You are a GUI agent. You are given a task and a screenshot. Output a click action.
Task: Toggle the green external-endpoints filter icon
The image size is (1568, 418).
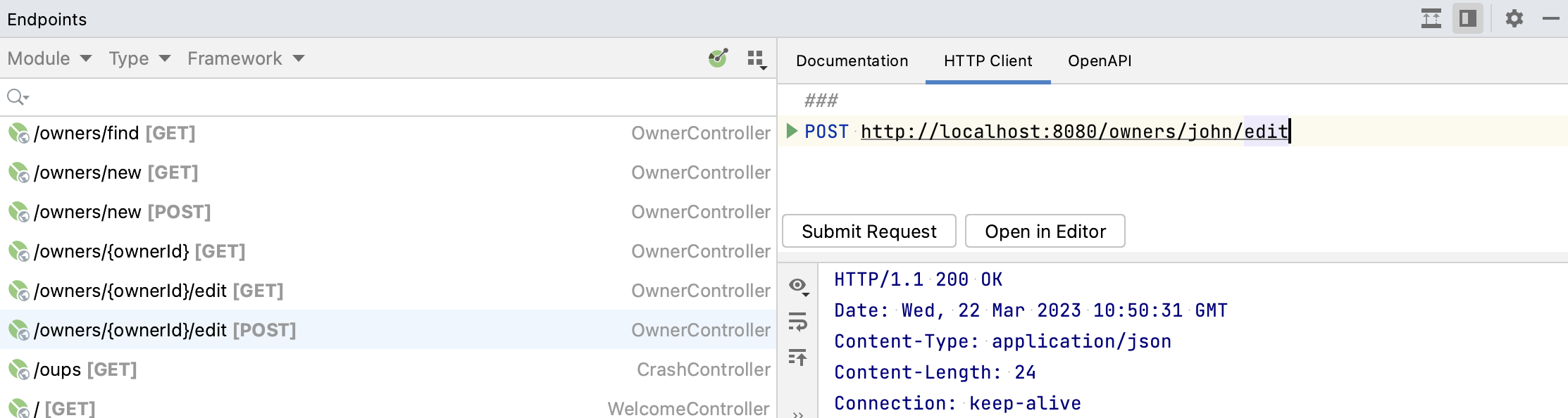[x=717, y=58]
